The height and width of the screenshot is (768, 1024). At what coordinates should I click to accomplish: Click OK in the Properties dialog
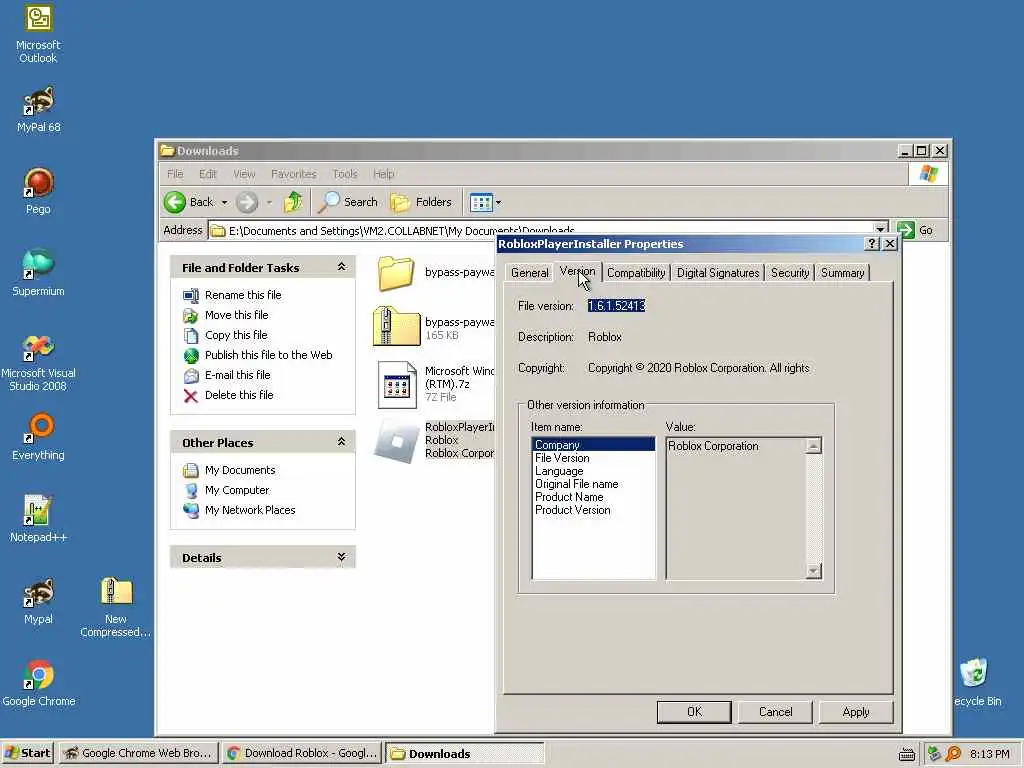694,712
